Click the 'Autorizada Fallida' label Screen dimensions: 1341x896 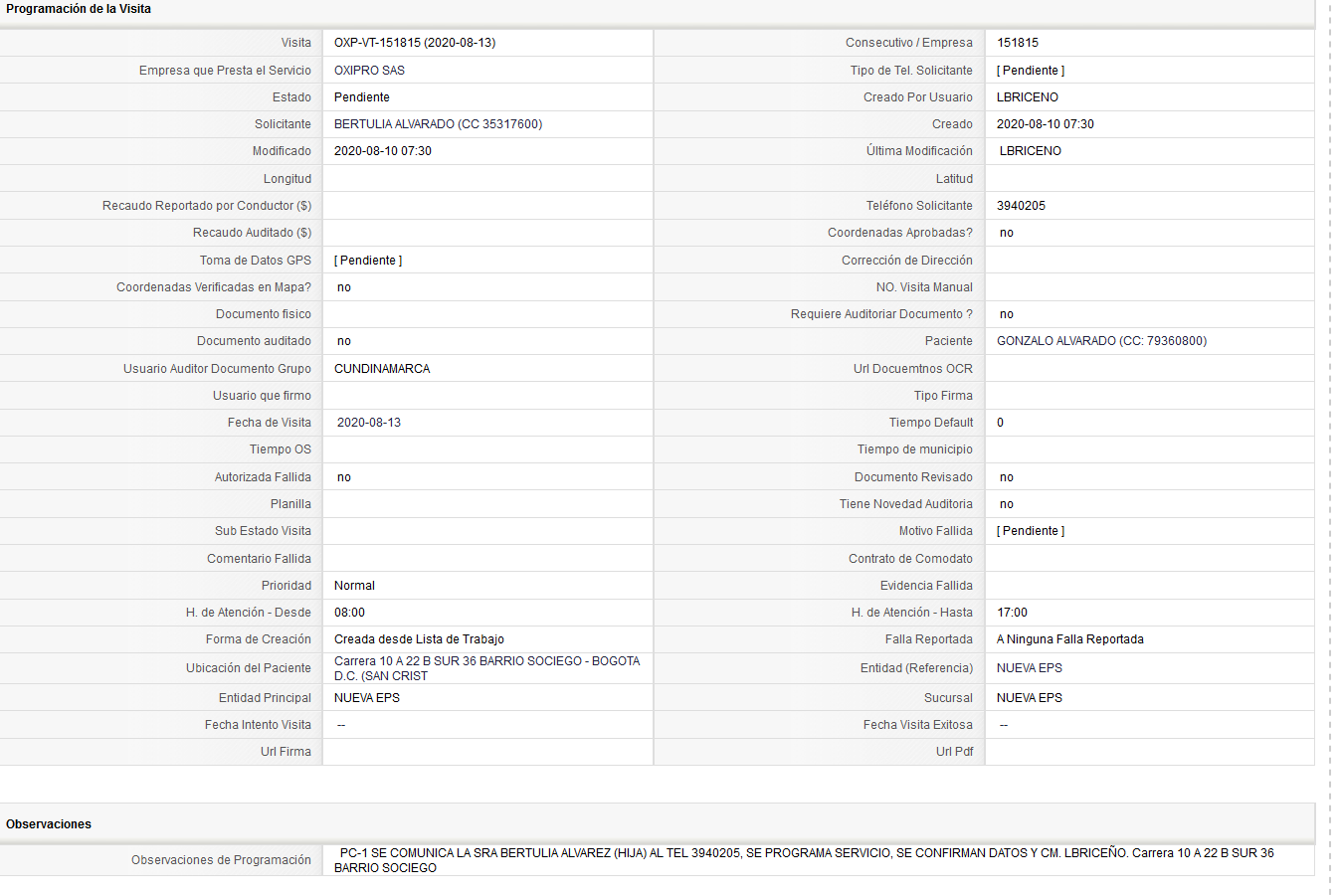coord(263,477)
